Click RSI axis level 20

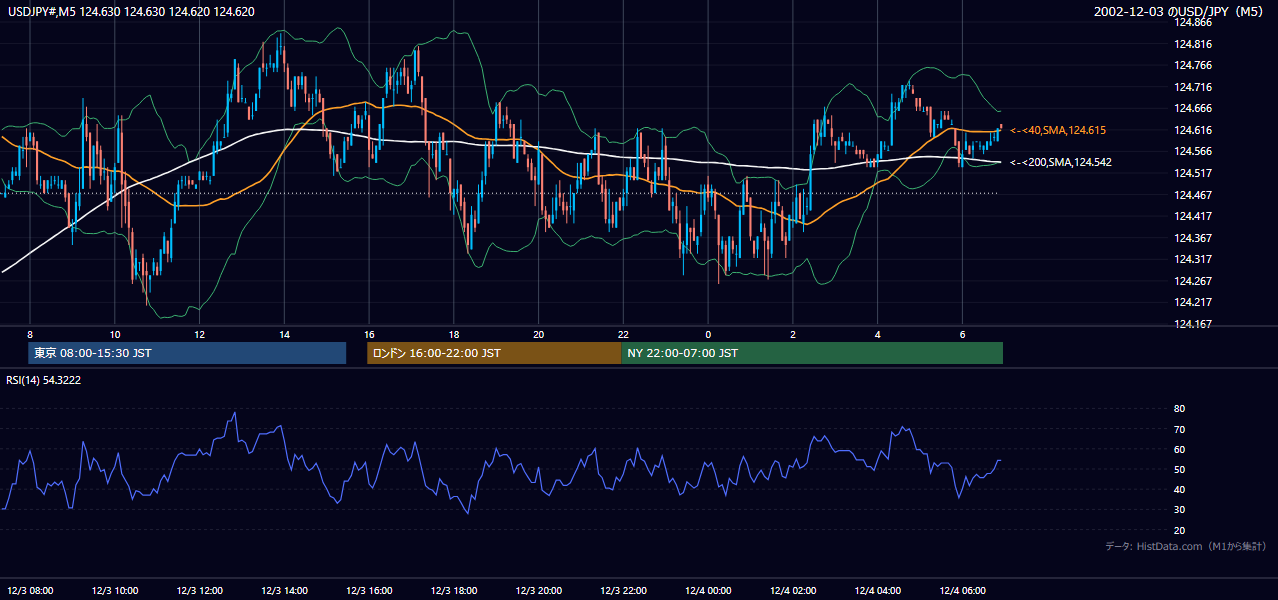pos(1180,530)
